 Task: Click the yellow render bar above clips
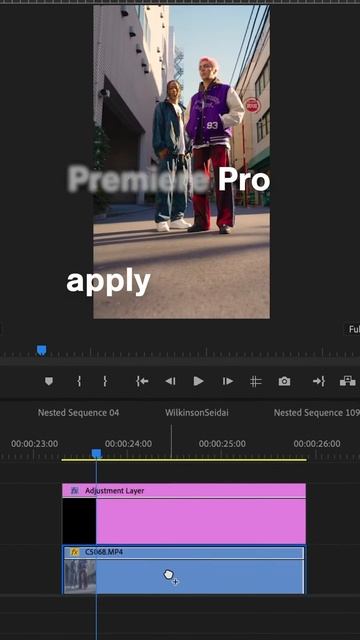click(x=184, y=460)
